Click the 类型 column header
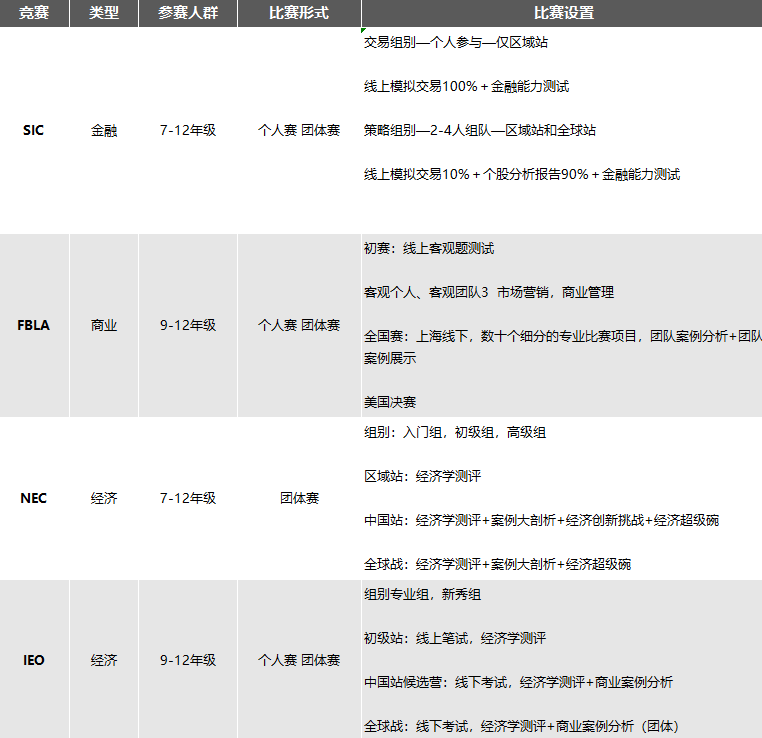762x738 pixels. click(x=104, y=13)
